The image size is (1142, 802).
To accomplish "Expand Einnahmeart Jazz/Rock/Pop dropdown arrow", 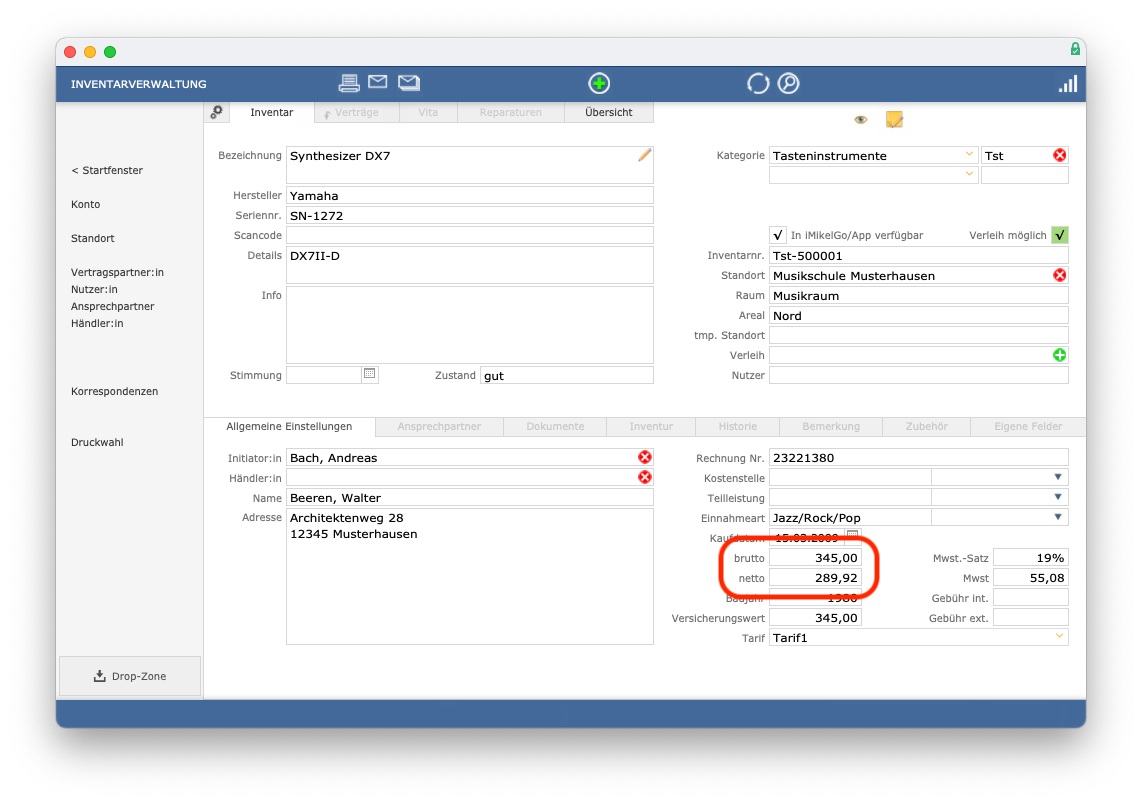I will tap(1058, 517).
